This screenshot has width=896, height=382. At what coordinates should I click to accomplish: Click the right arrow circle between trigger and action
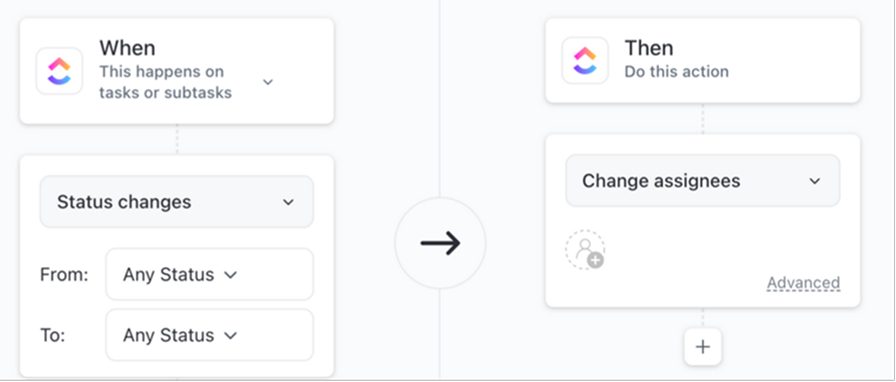(440, 243)
